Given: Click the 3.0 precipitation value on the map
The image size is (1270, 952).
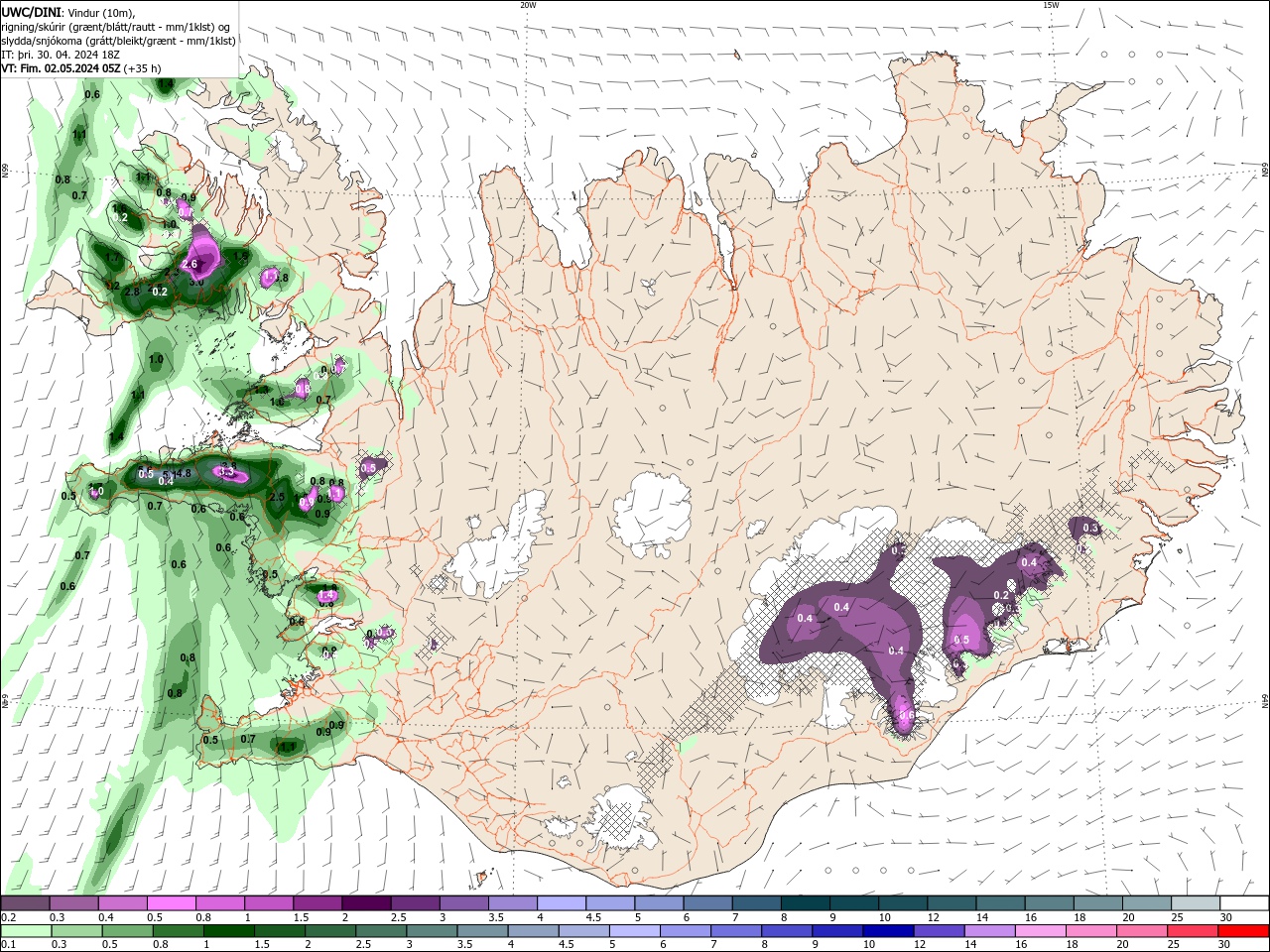Looking at the screenshot, I should pos(196,283).
